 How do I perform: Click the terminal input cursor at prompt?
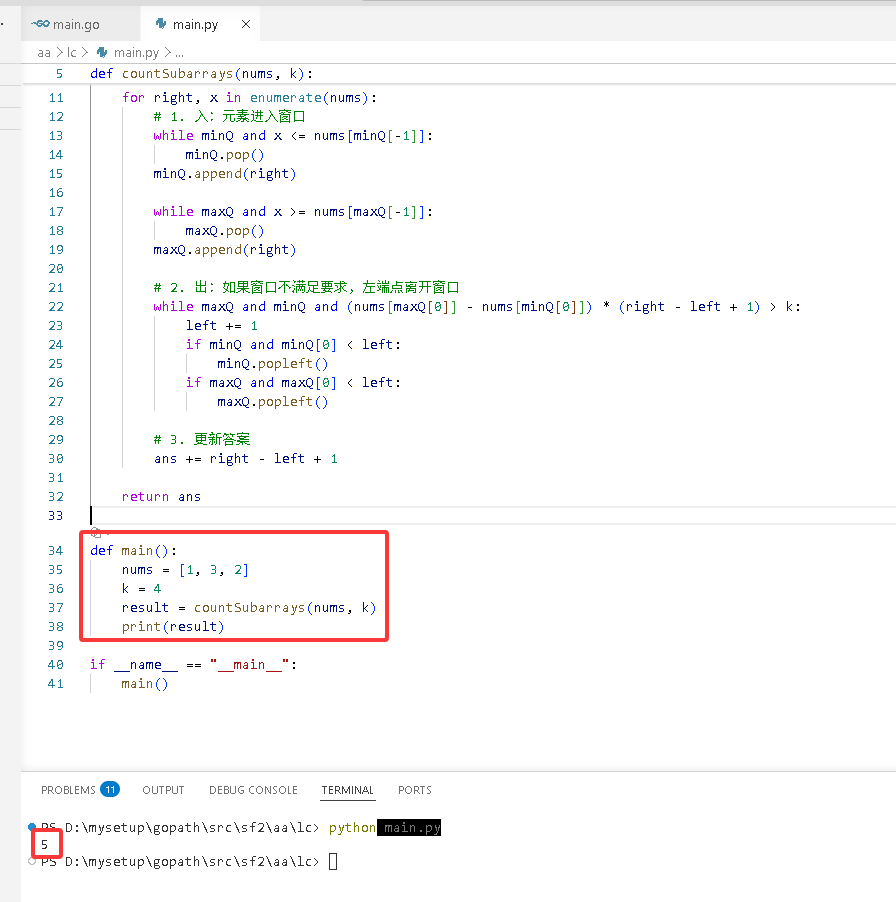coord(333,861)
